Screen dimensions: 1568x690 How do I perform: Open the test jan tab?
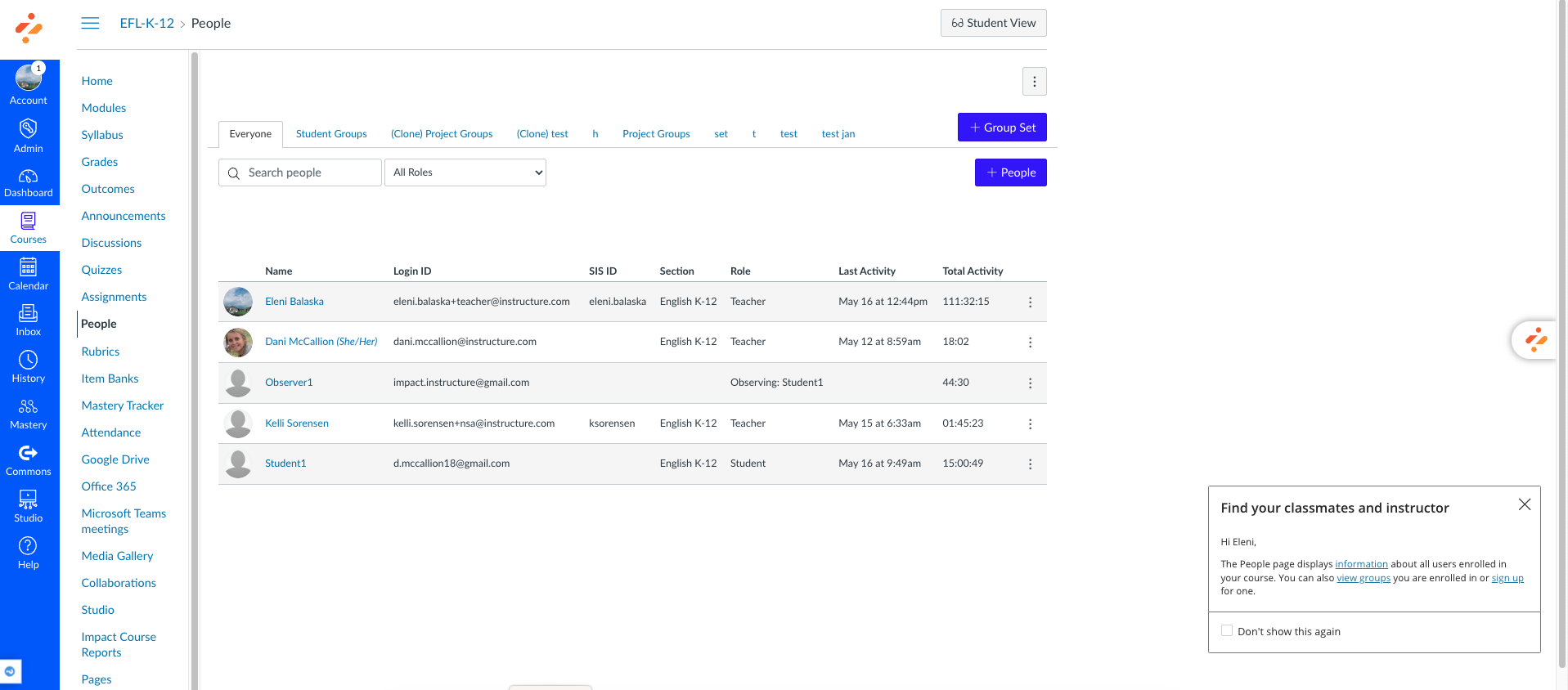pos(838,134)
